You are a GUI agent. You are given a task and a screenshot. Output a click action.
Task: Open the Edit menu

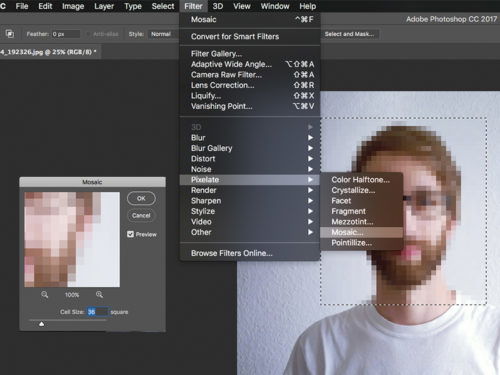coord(45,6)
